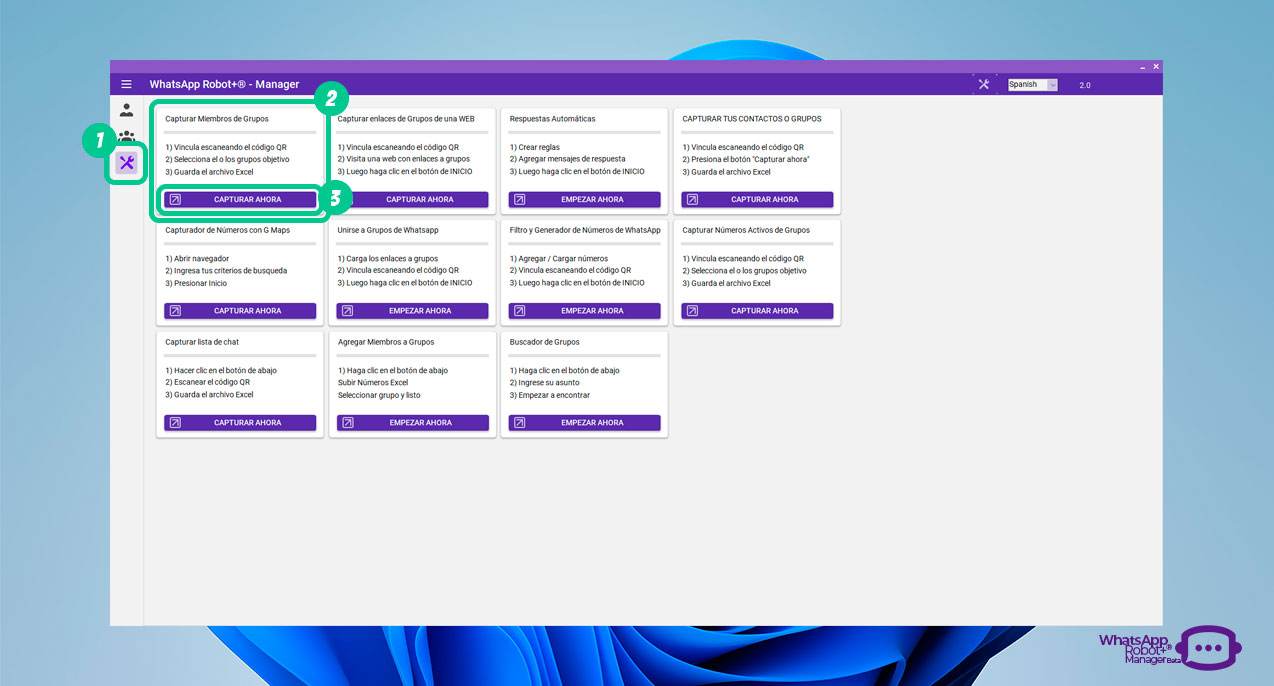This screenshot has height=686, width=1274.
Task: Start Buscador de Grupos with EMPEZAR AHORA
Action: (x=585, y=422)
